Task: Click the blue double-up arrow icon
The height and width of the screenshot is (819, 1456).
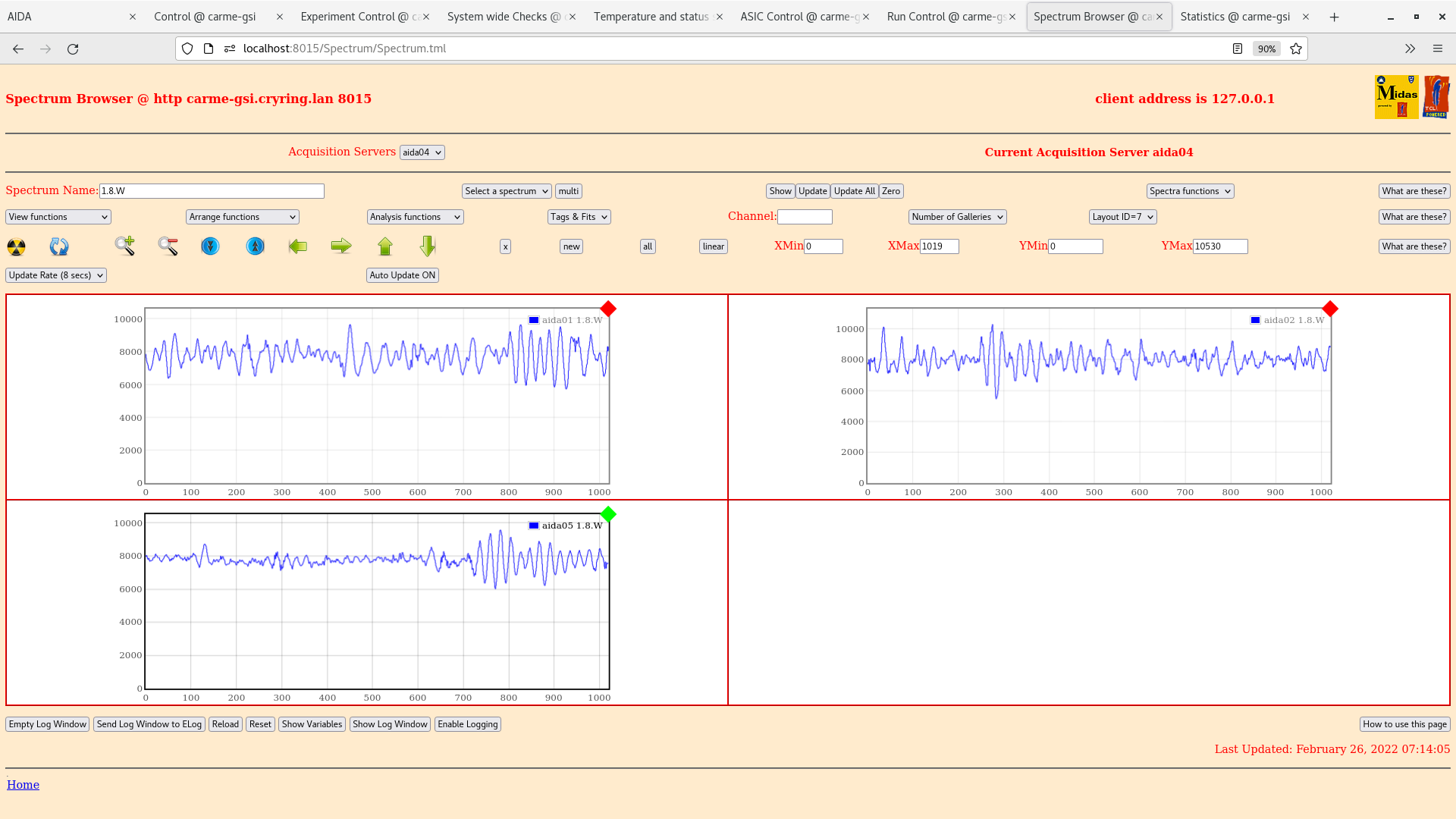Action: click(x=256, y=246)
